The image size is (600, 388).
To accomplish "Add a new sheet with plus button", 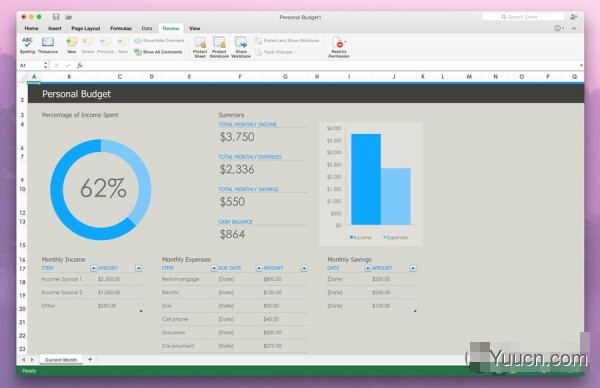I will [x=90, y=359].
